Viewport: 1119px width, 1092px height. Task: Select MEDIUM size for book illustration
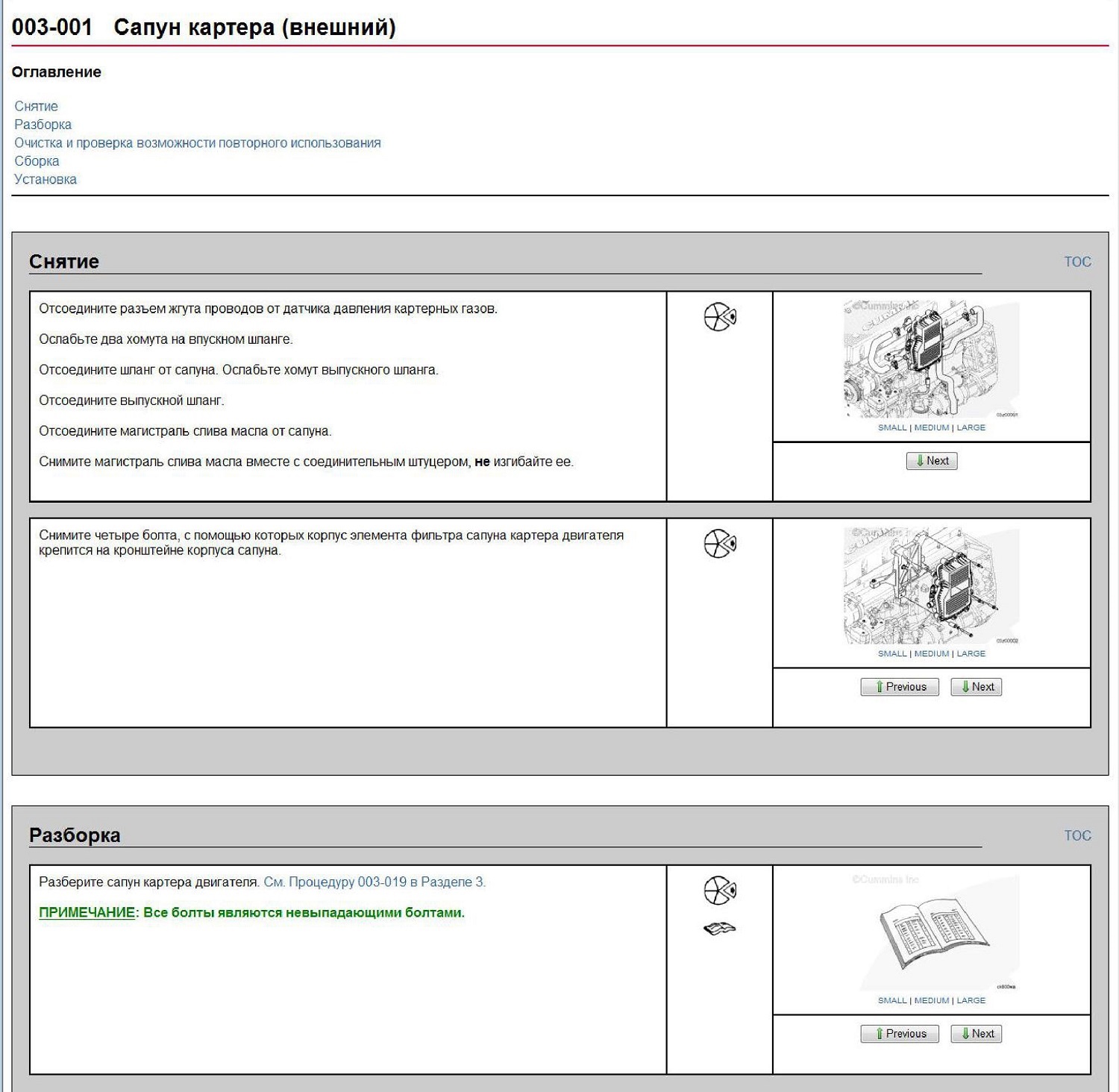[932, 1000]
